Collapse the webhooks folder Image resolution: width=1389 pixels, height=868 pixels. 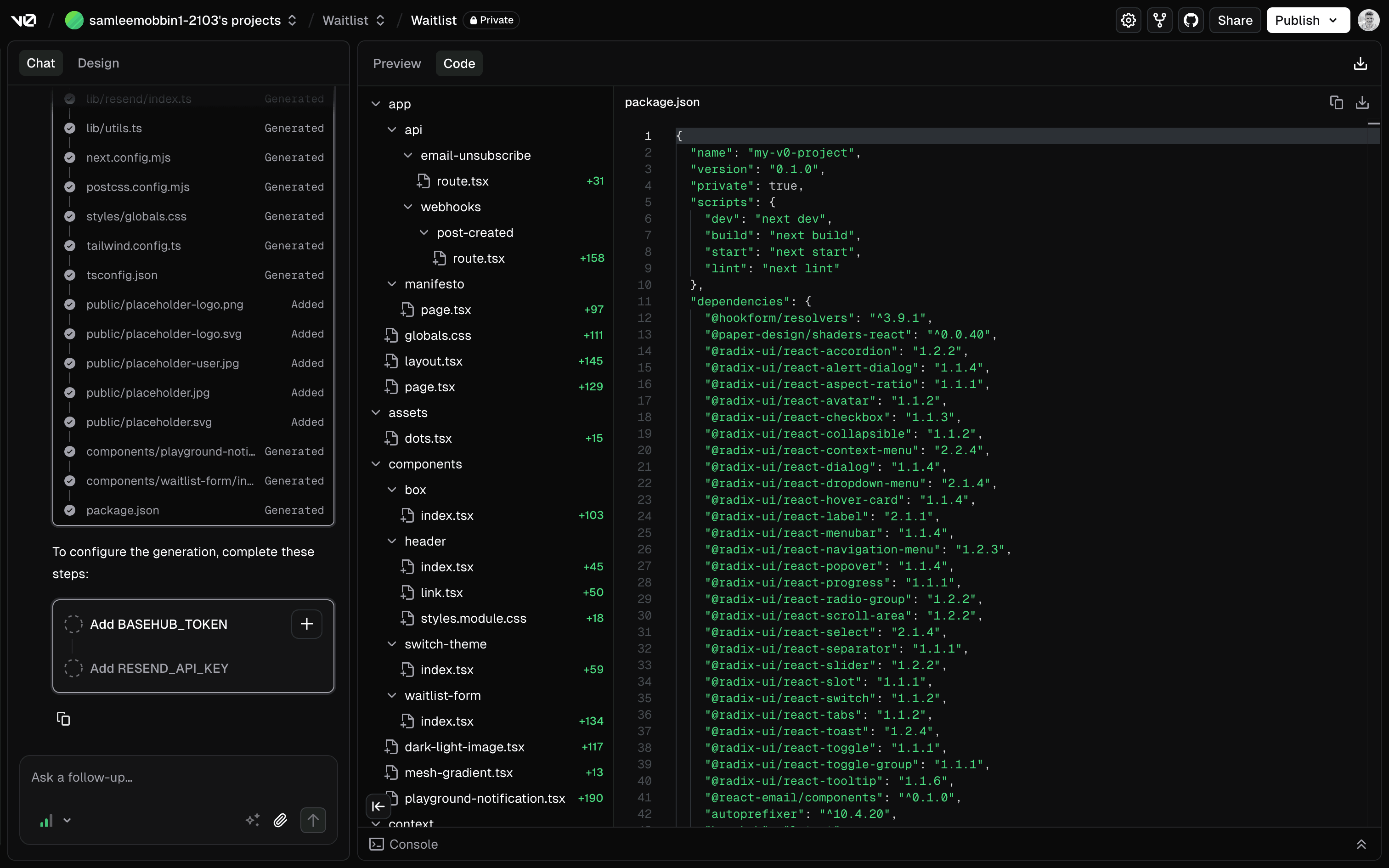click(408, 207)
